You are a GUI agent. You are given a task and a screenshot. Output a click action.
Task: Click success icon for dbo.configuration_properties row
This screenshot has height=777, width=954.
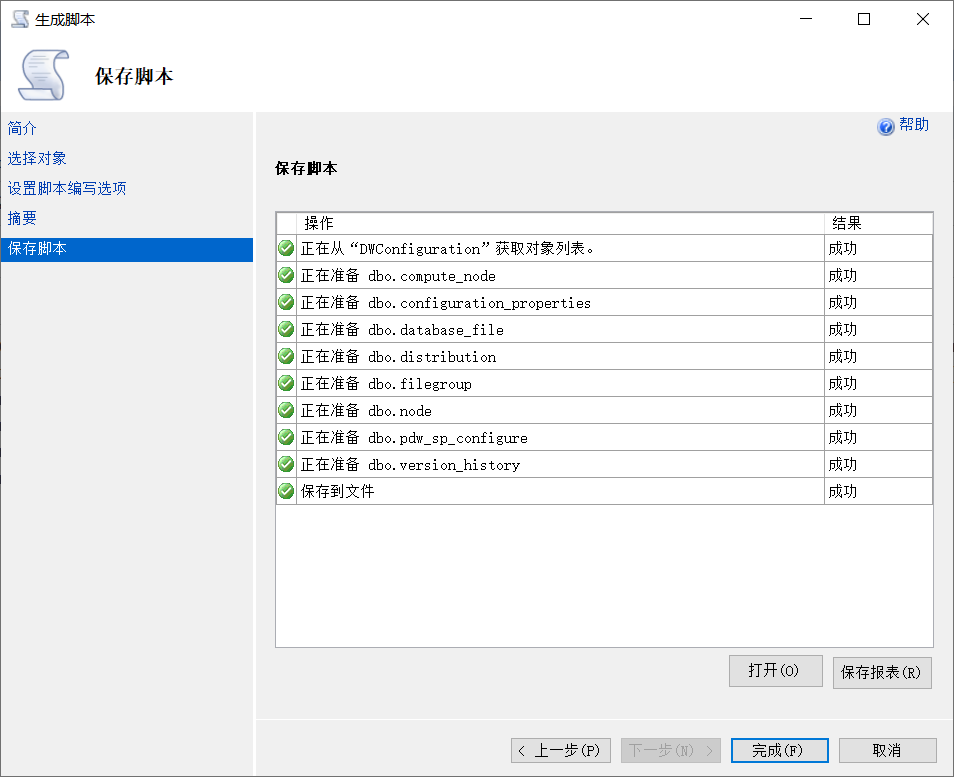click(x=286, y=302)
